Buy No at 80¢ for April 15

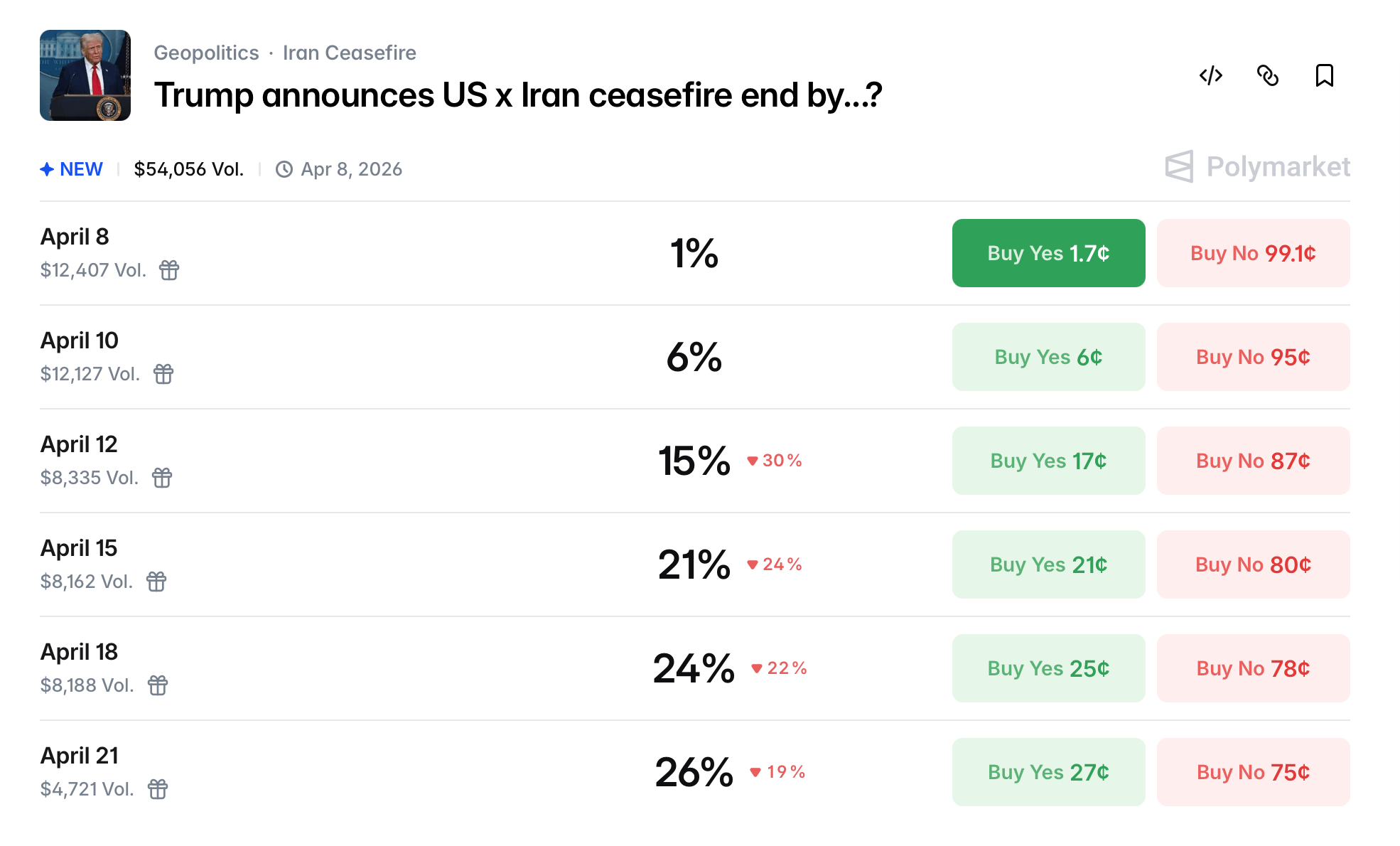coord(1252,564)
